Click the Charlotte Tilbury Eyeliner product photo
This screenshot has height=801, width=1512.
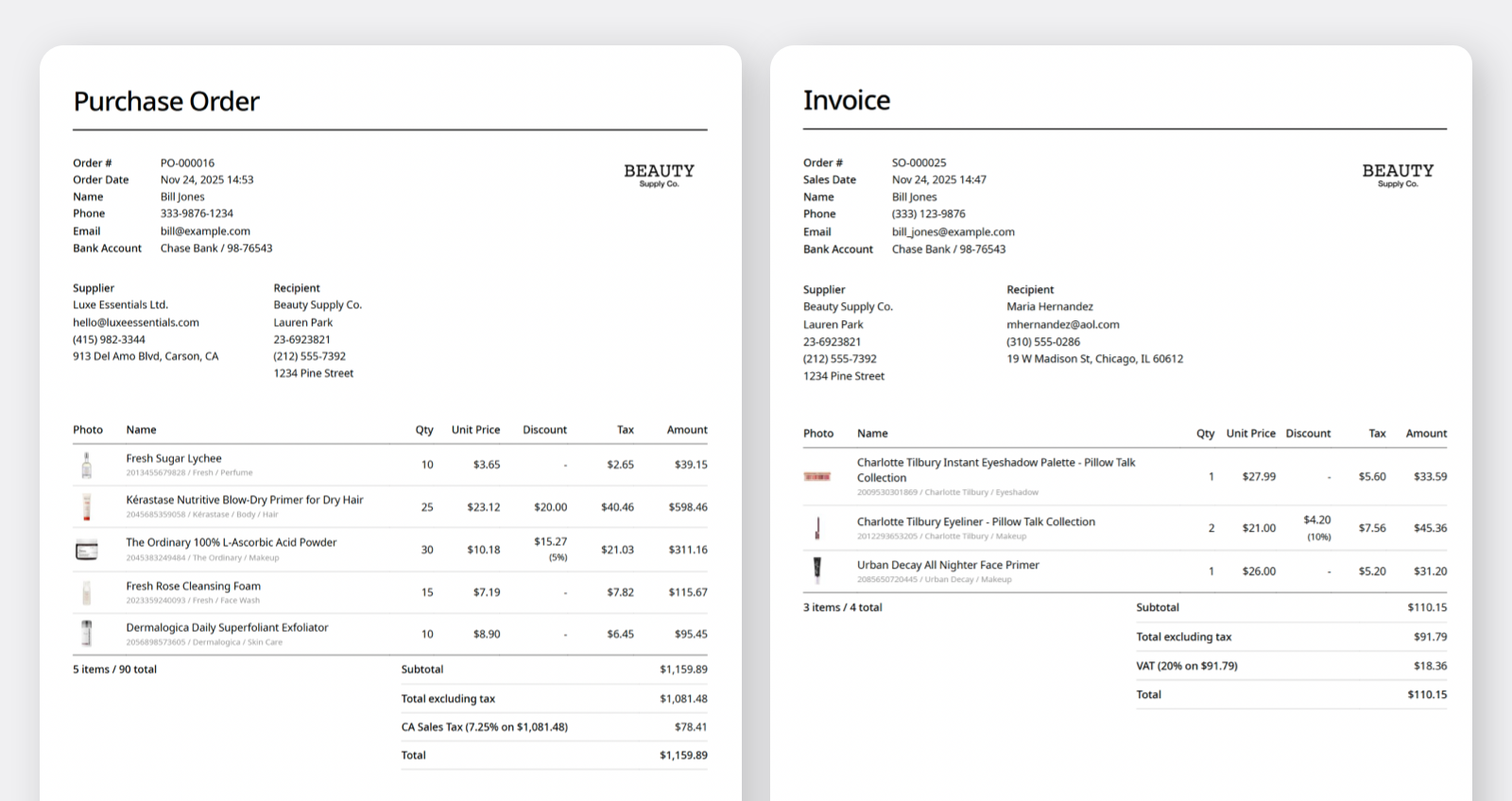(816, 528)
